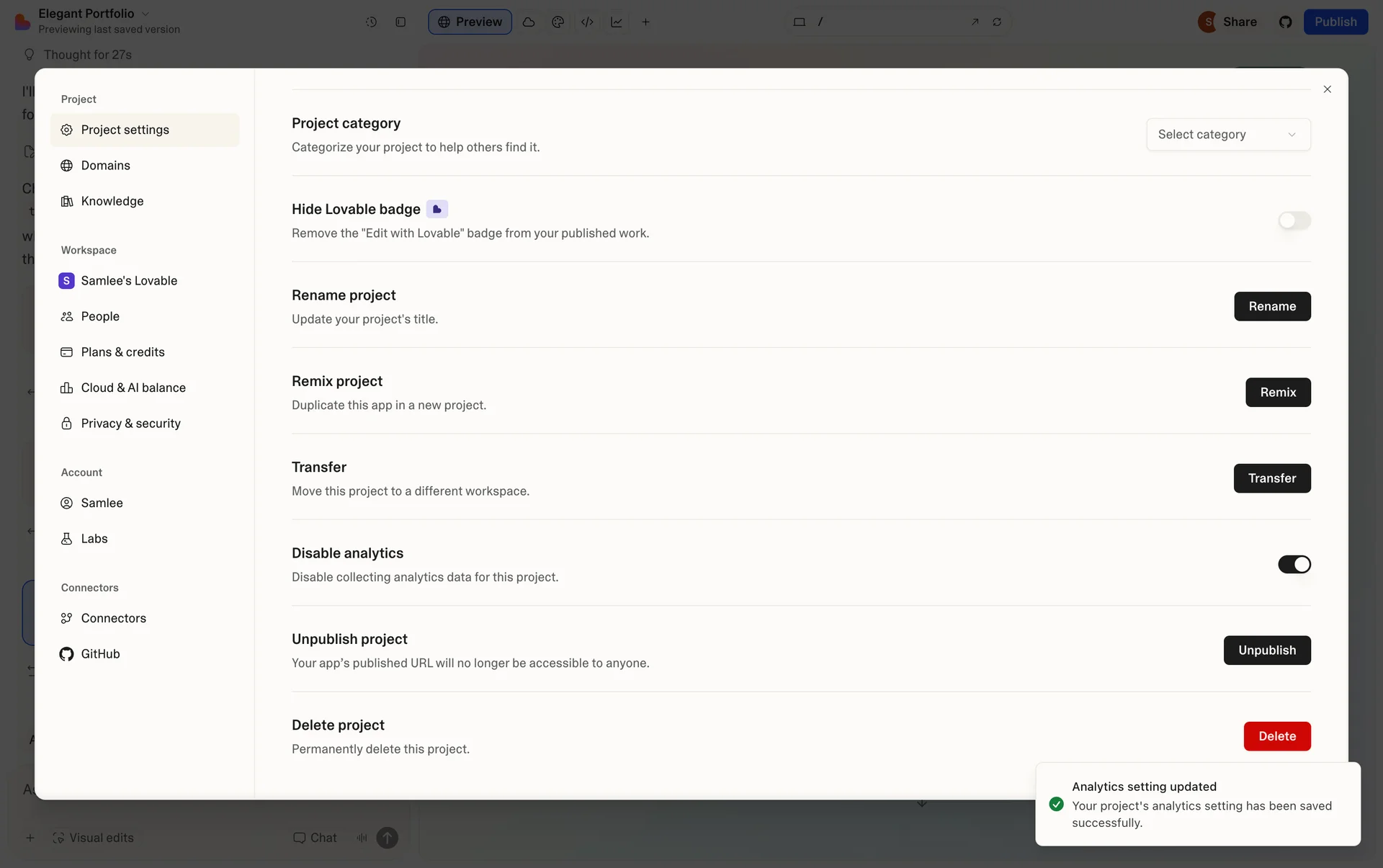
Task: Click the red Delete project button
Action: tap(1276, 736)
